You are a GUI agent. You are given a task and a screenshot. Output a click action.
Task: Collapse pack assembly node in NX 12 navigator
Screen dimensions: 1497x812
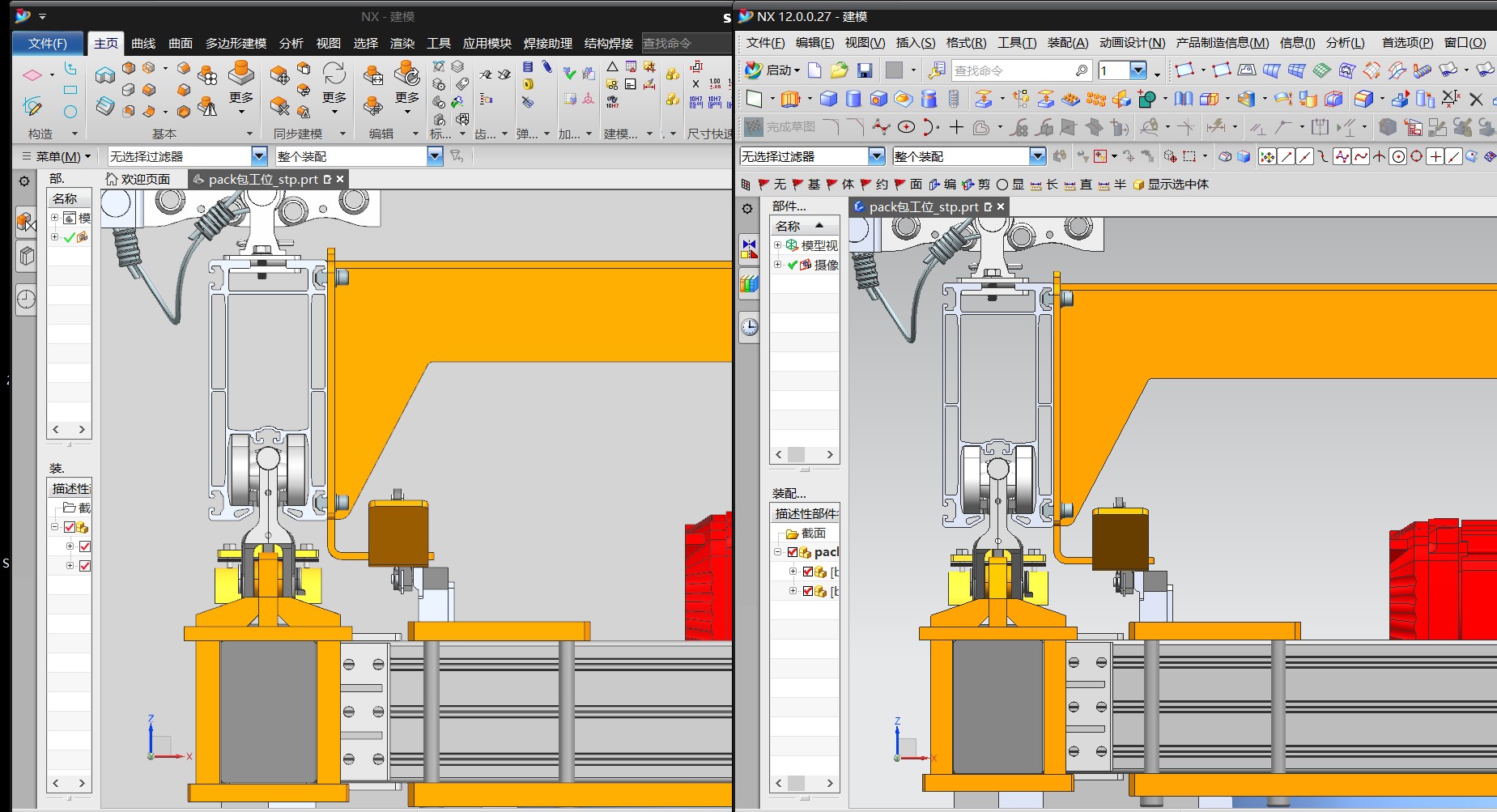pos(777,552)
